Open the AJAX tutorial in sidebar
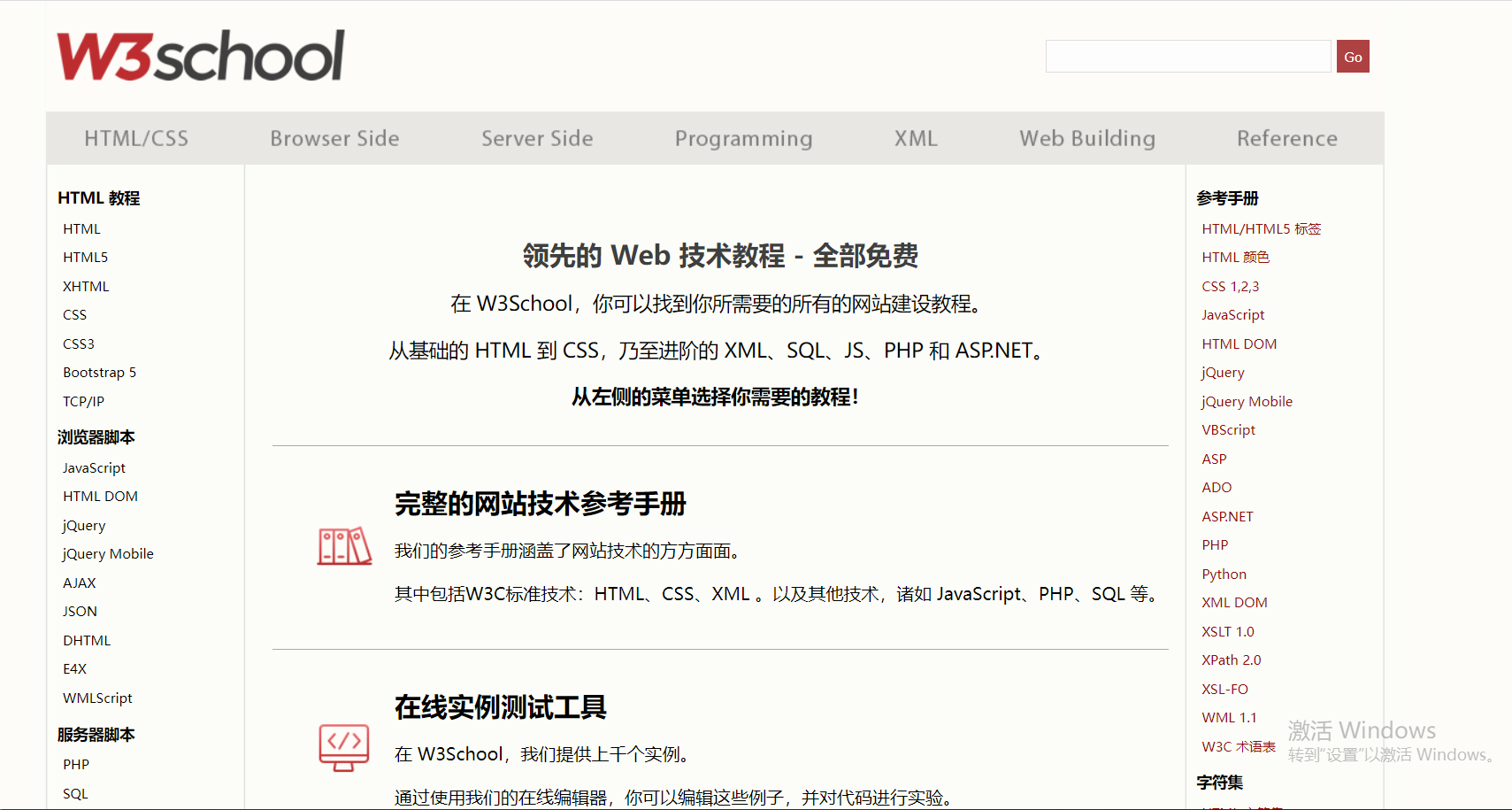This screenshot has height=810, width=1512. pyautogui.click(x=80, y=583)
